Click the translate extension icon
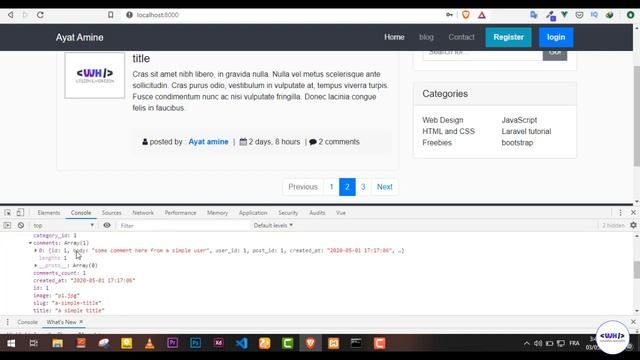This screenshot has height=360, width=640. [534, 15]
